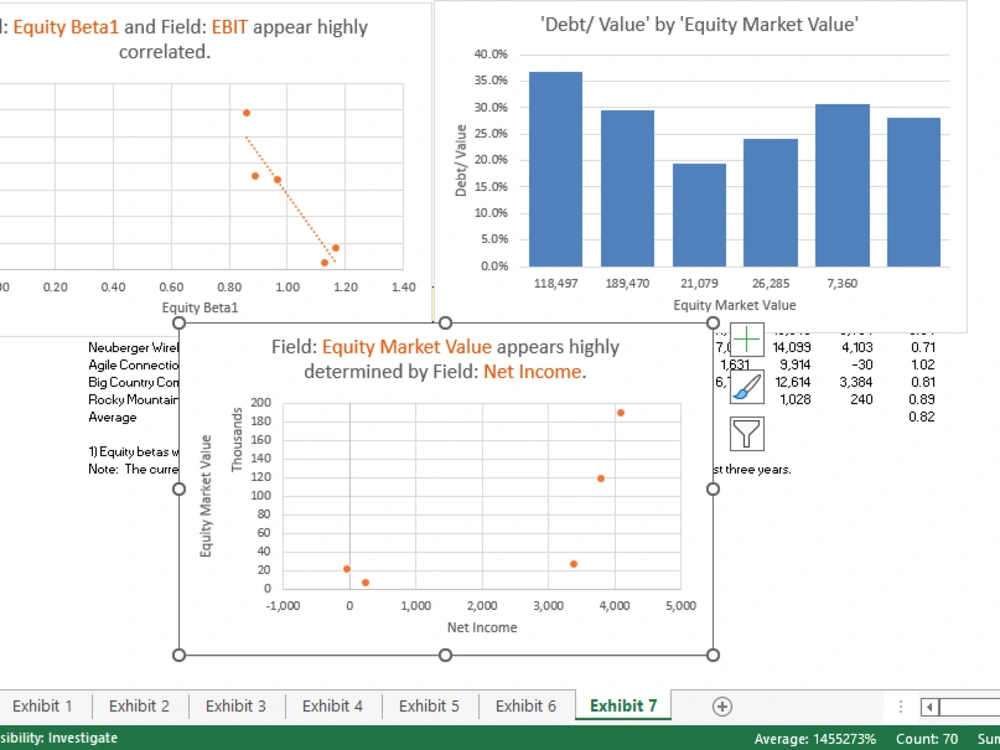Select the 118,497 bar in bar chart

coord(555,169)
